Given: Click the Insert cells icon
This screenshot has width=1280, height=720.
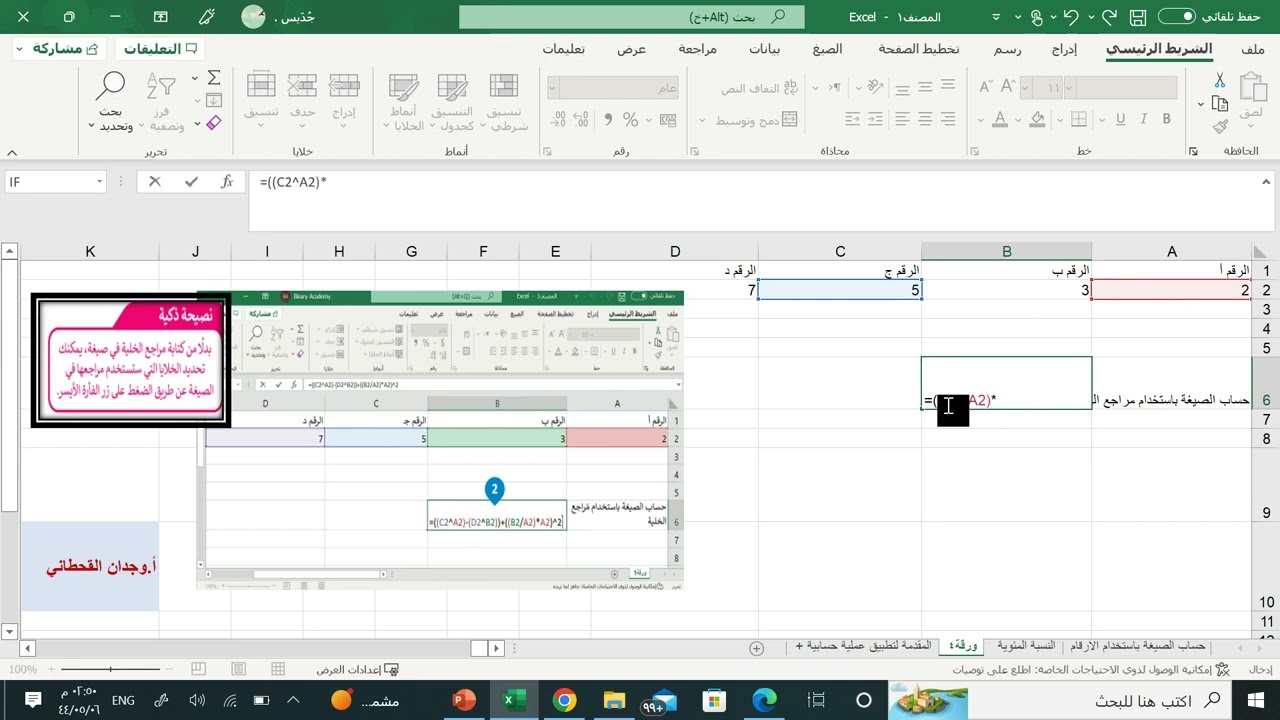Looking at the screenshot, I should 344,87.
